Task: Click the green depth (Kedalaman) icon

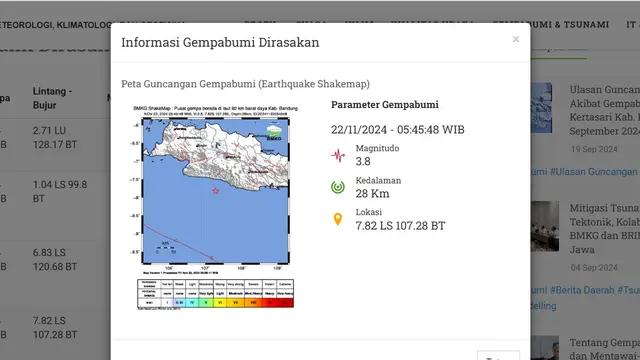Action: 338,187
